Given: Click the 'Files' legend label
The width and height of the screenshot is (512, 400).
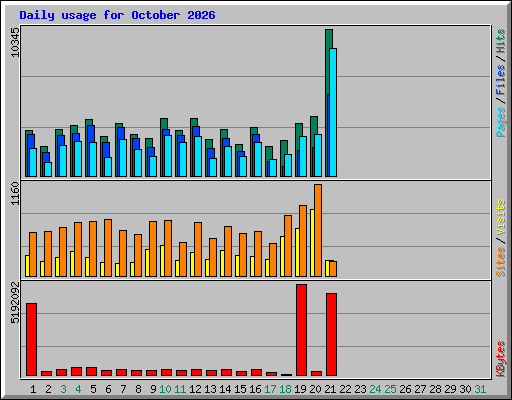Looking at the screenshot, I should pyautogui.click(x=501, y=80).
